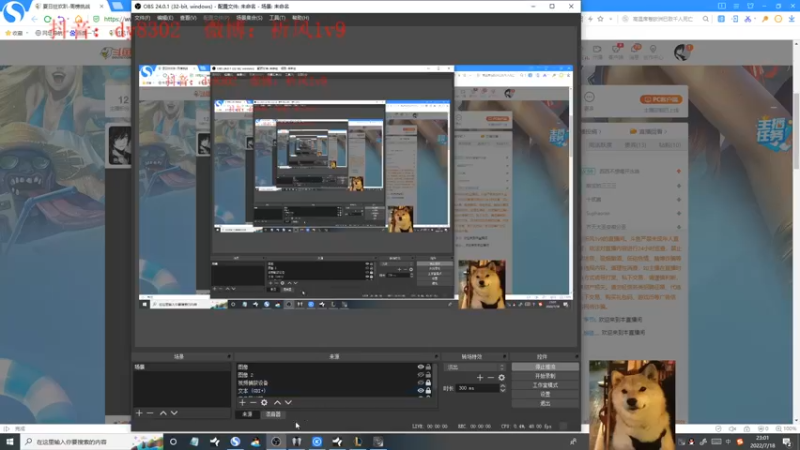Click the 停止推流 stop streaming button
This screenshot has width=800, height=450.
coord(545,367)
